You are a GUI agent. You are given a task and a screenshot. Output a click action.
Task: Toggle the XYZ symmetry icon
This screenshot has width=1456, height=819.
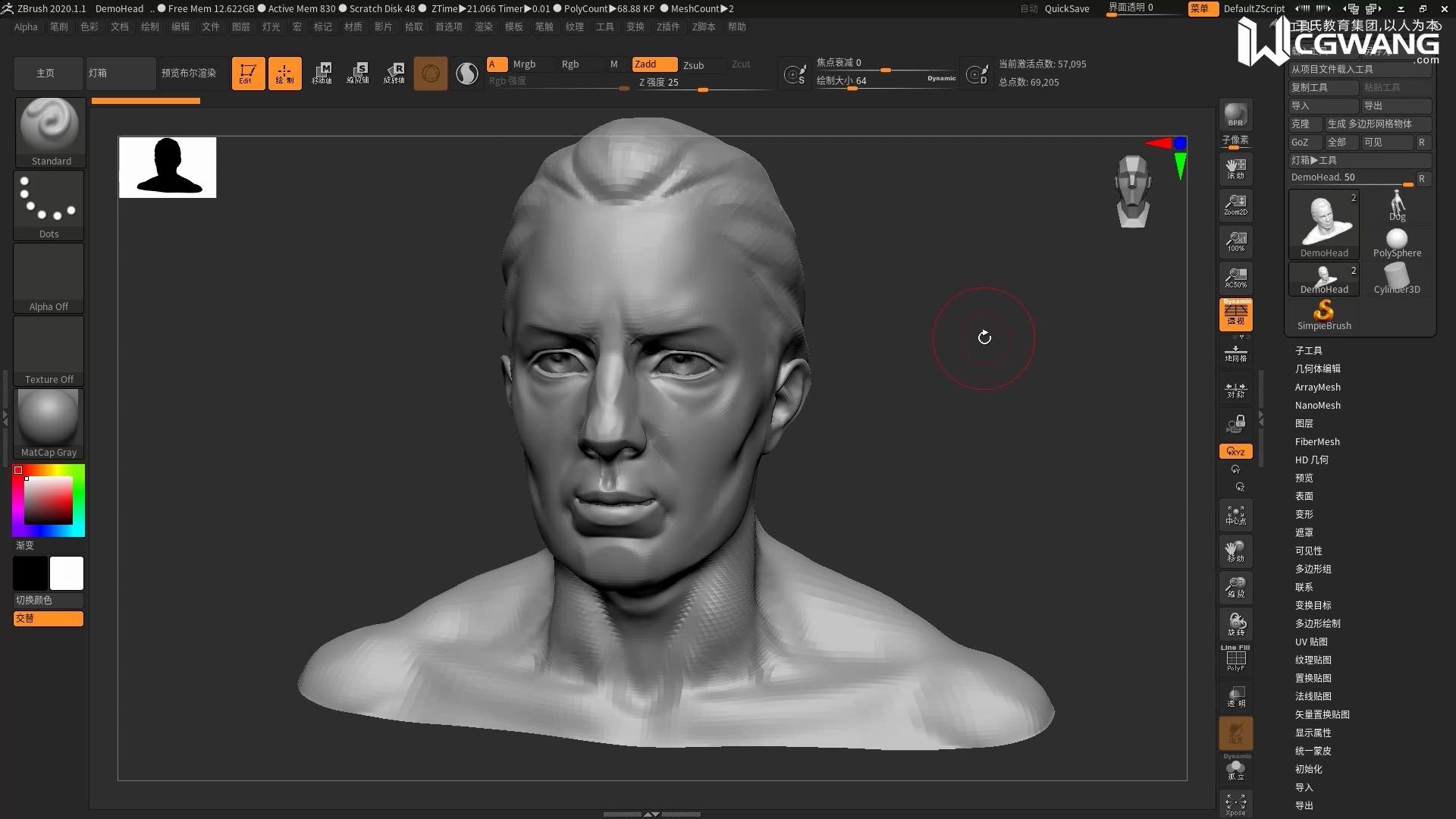[1235, 451]
